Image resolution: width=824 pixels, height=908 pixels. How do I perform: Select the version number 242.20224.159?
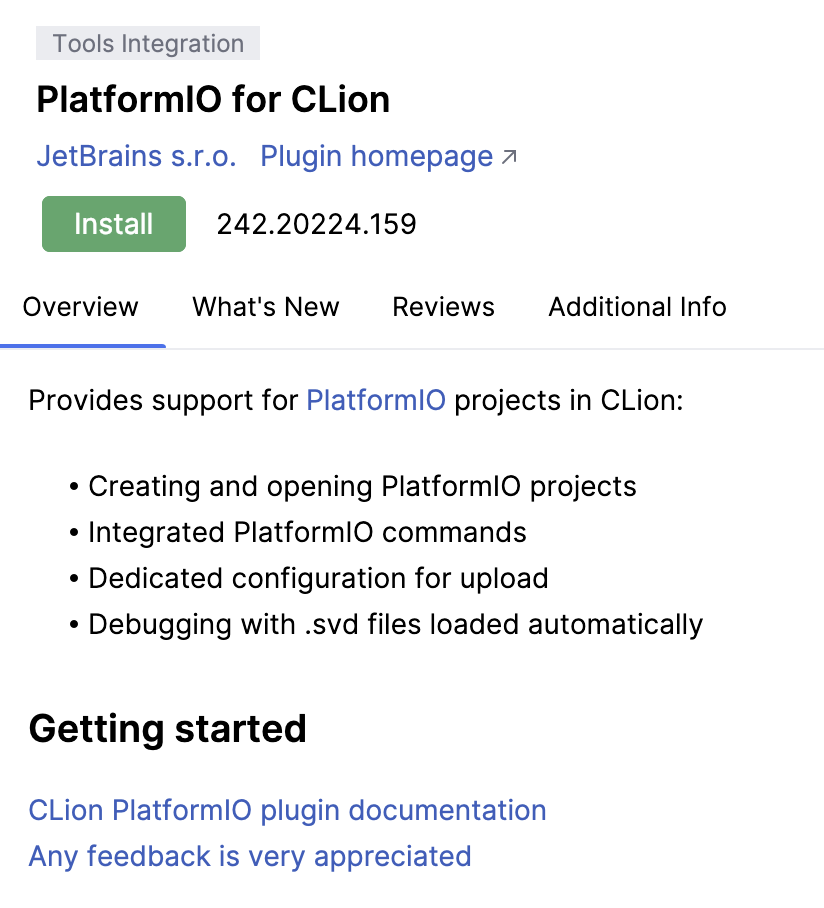[x=316, y=224]
